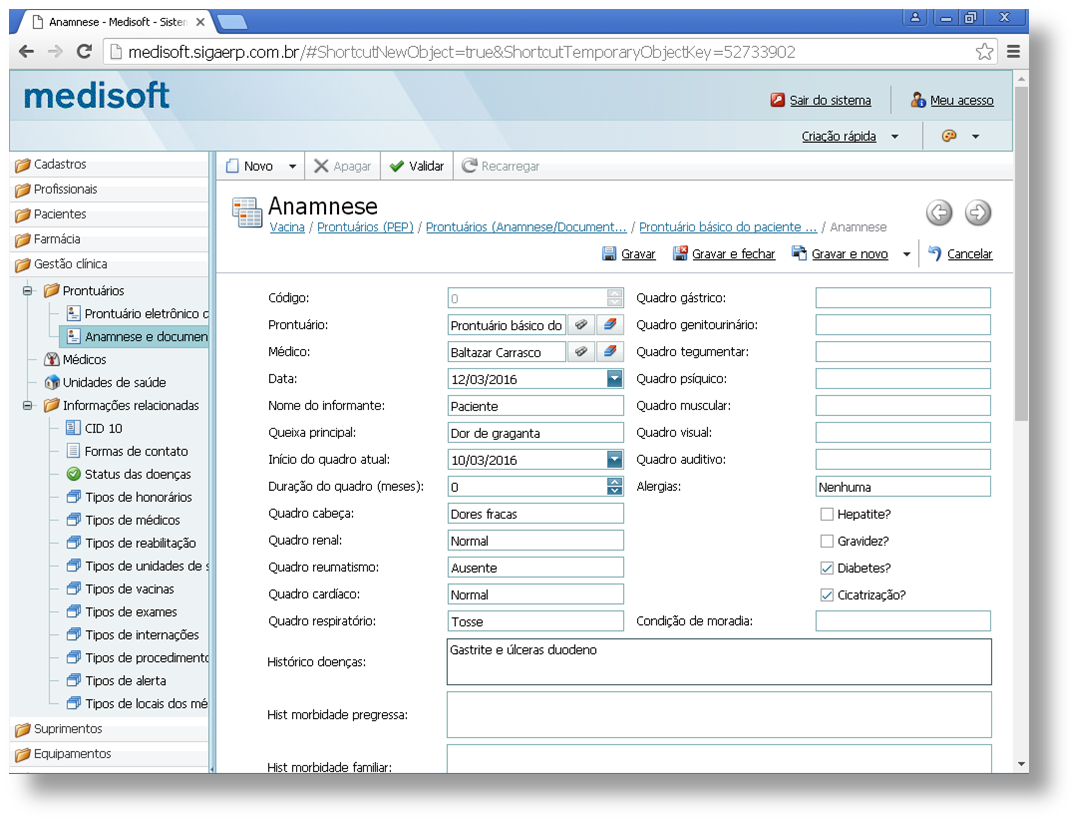
Task: Open the Equipamentos menu section
Action: click(110, 754)
